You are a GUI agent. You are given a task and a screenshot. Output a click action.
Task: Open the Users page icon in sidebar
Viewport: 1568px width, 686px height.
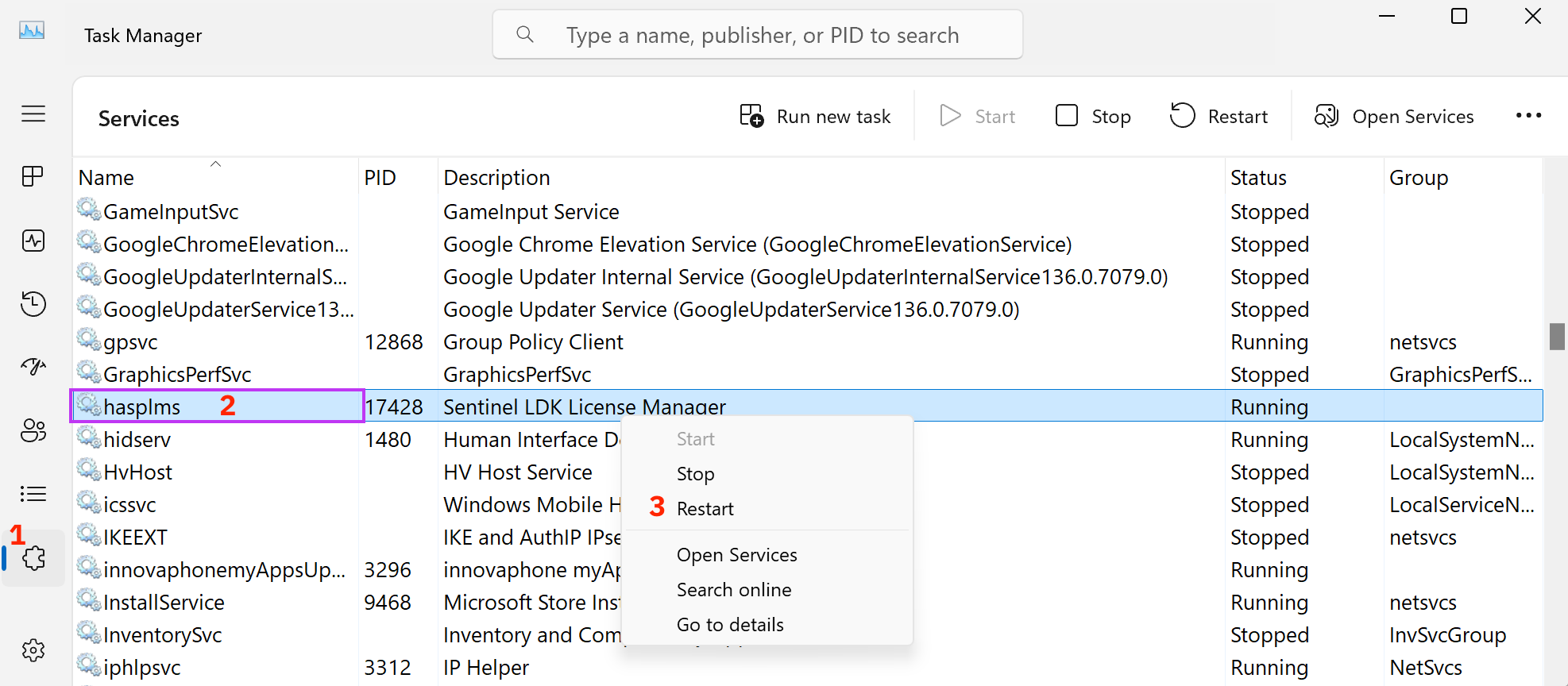33,430
